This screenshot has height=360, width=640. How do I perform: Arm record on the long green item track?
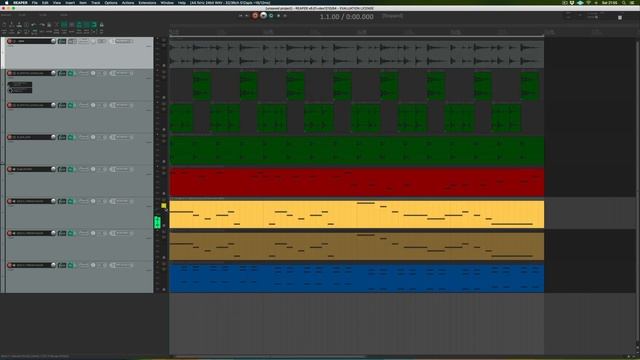tap(9, 137)
